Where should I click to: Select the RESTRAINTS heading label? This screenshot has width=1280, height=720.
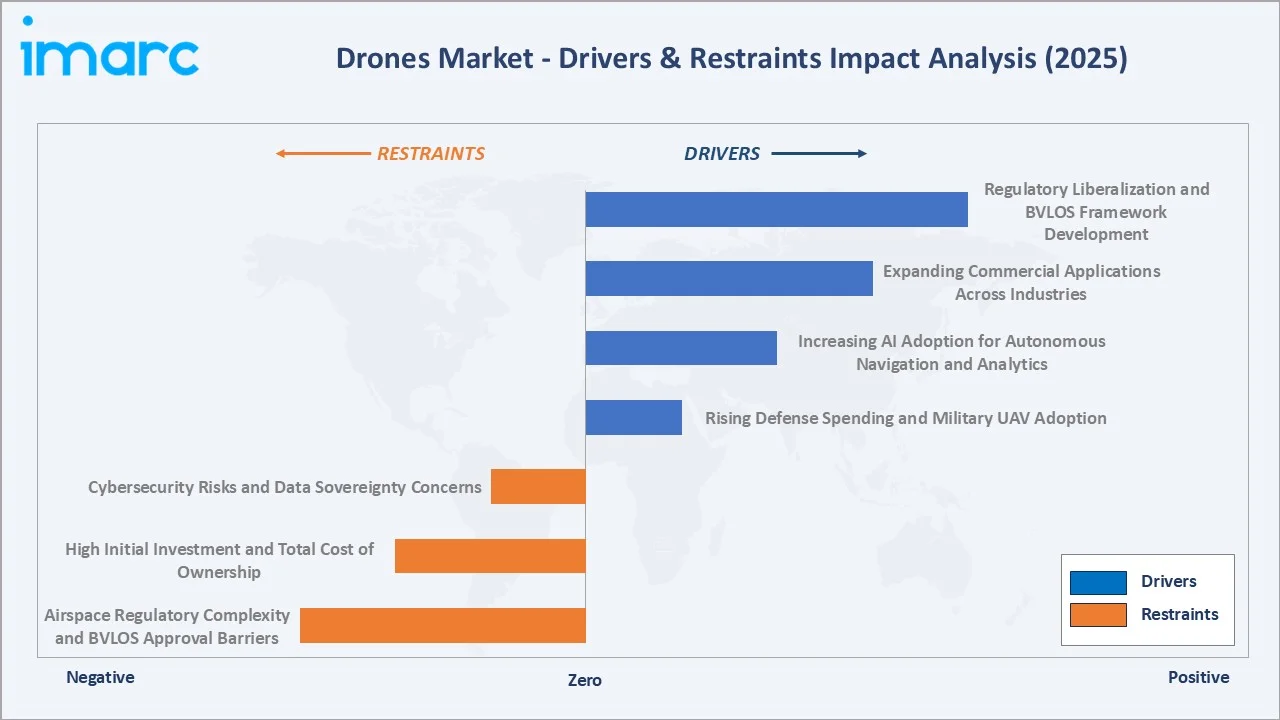(430, 154)
